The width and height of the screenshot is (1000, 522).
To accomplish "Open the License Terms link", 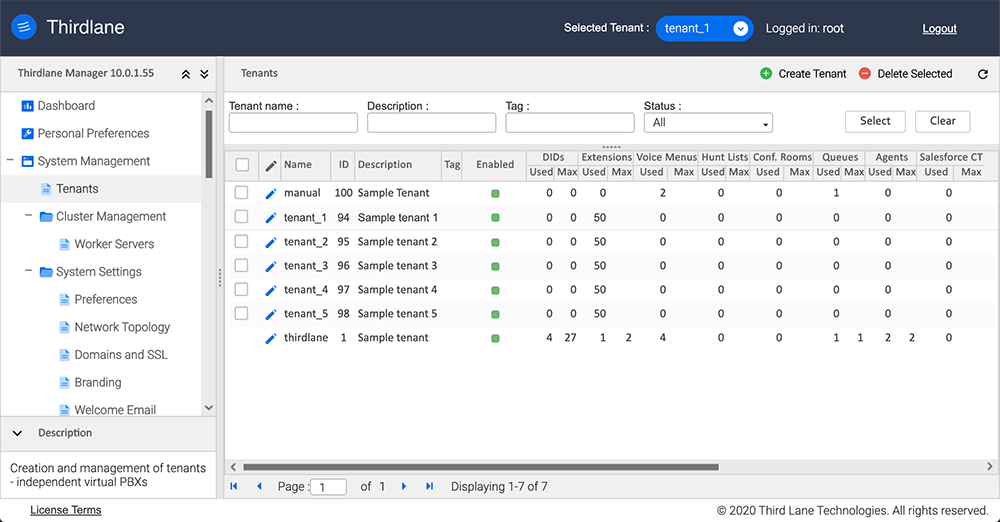I will click(66, 510).
